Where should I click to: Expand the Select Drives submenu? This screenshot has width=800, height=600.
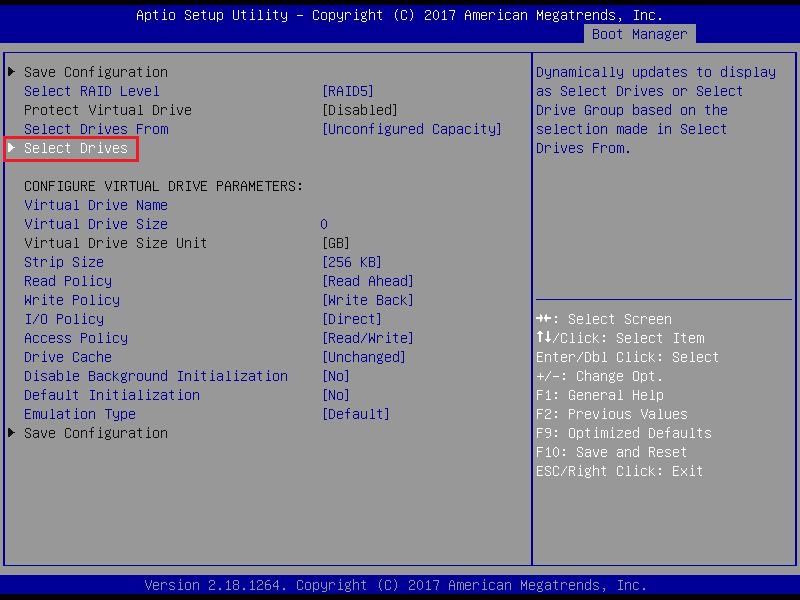(76, 148)
